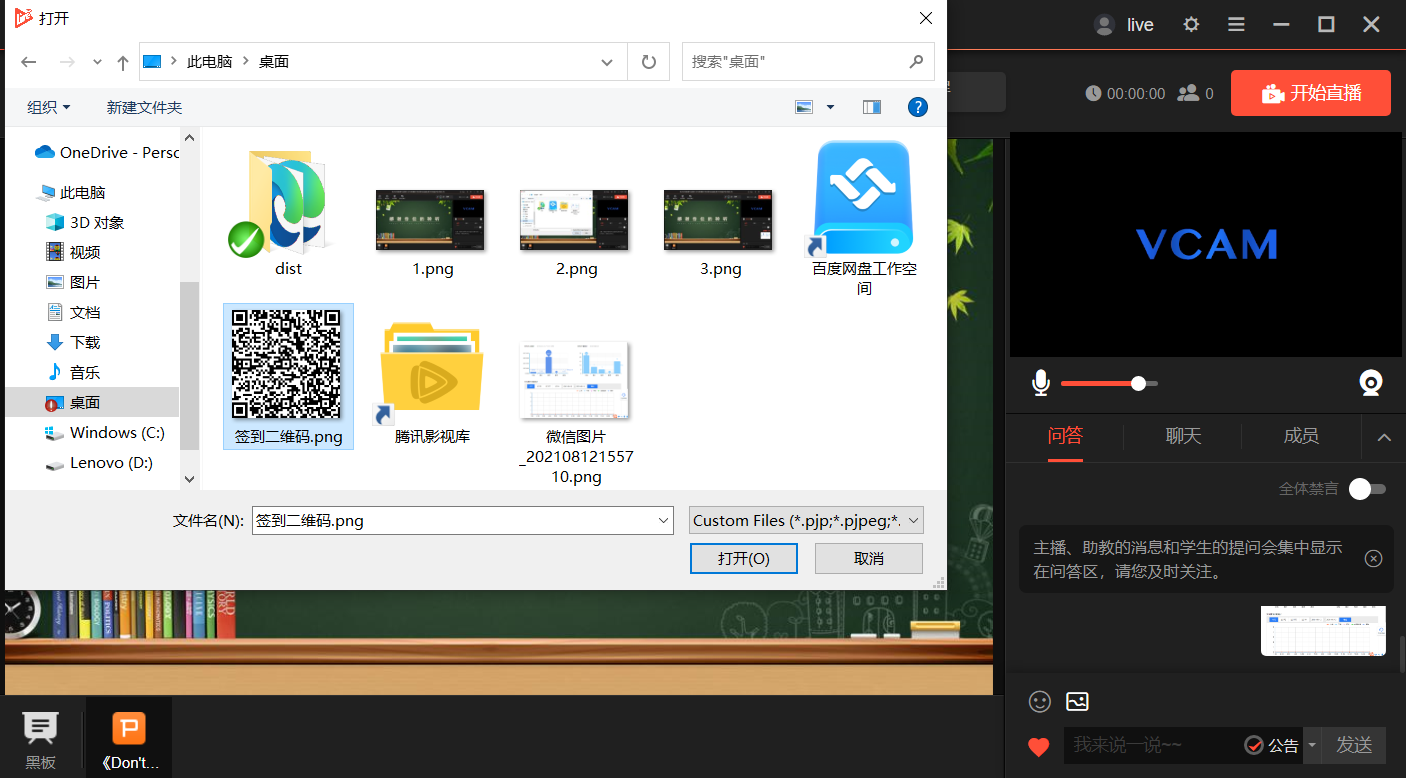Image resolution: width=1406 pixels, height=778 pixels.
Task: Open the emoji picker icon
Action: (x=1040, y=702)
